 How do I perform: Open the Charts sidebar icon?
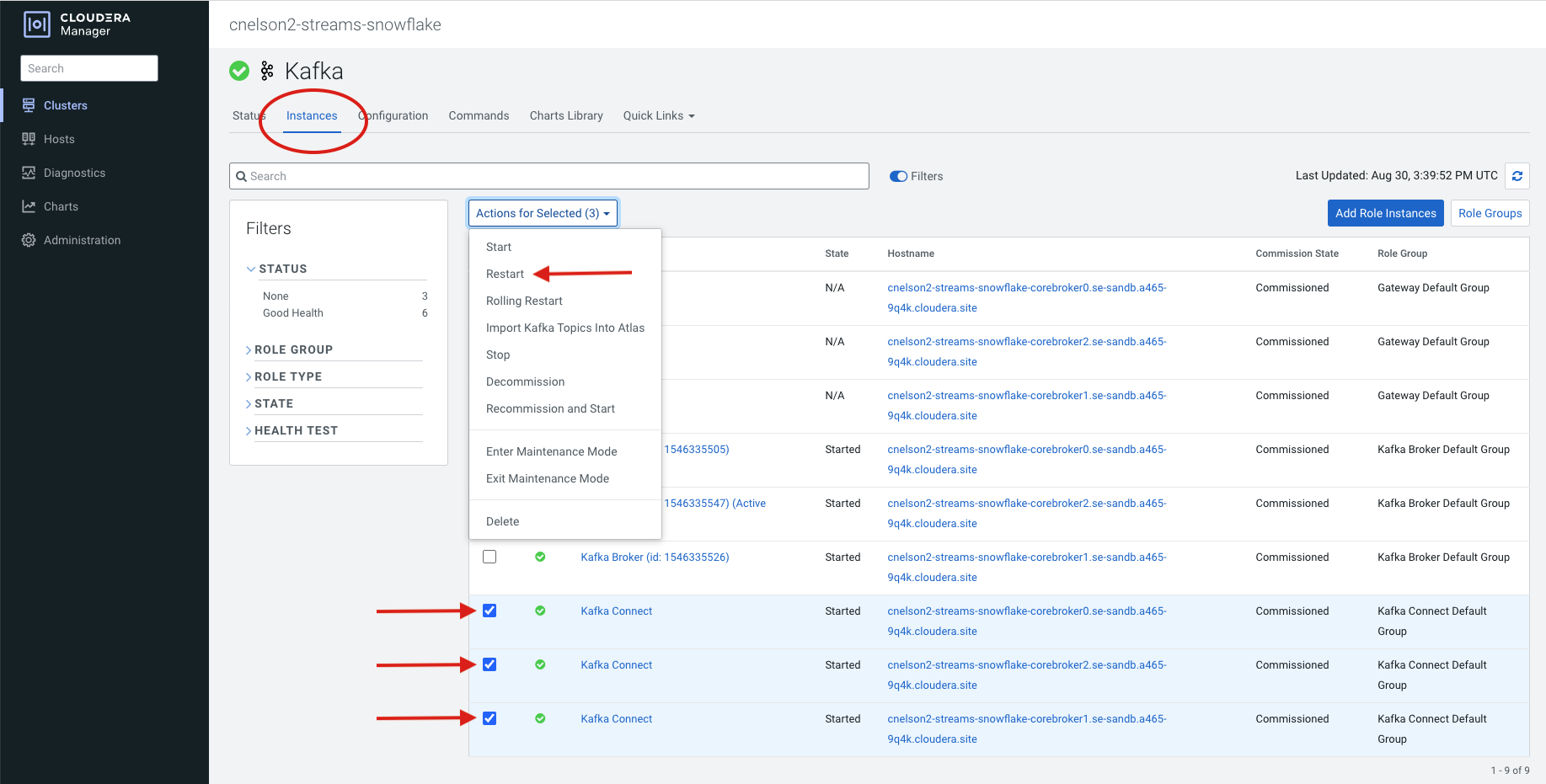(29, 206)
